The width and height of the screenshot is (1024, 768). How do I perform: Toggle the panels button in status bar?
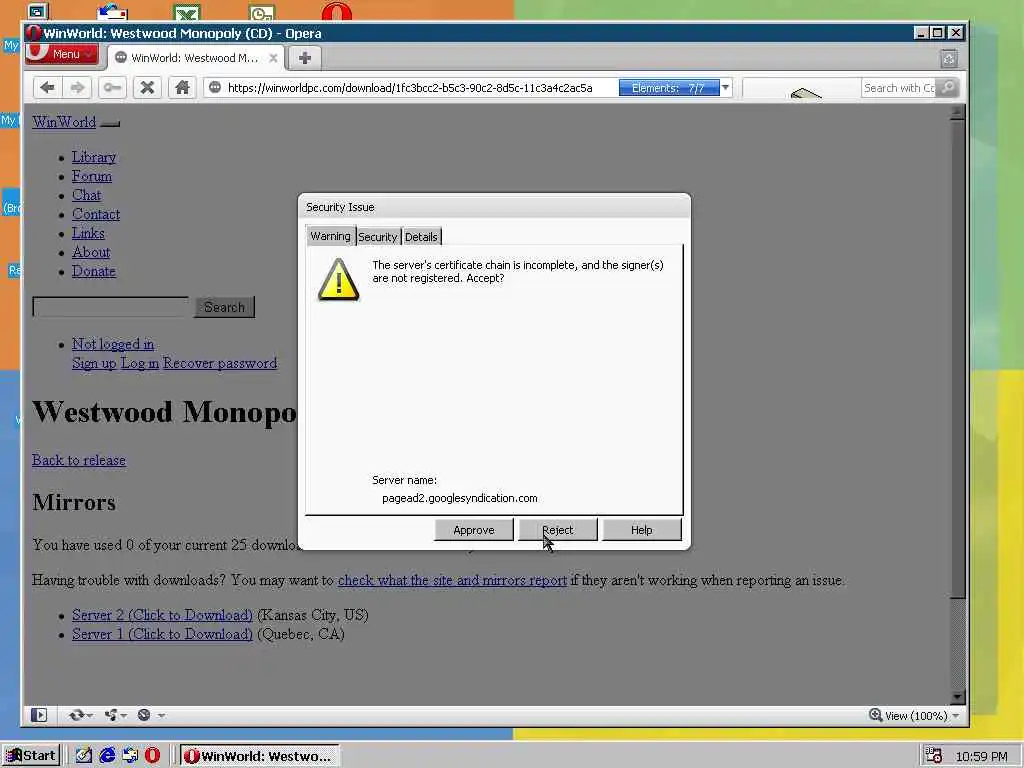click(39, 715)
